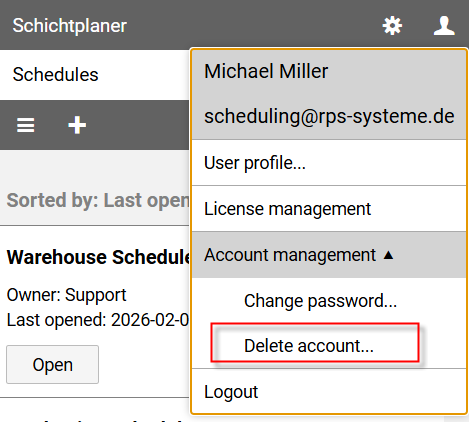Click the Michael Miller name
This screenshot has width=469, height=422.
click(266, 71)
